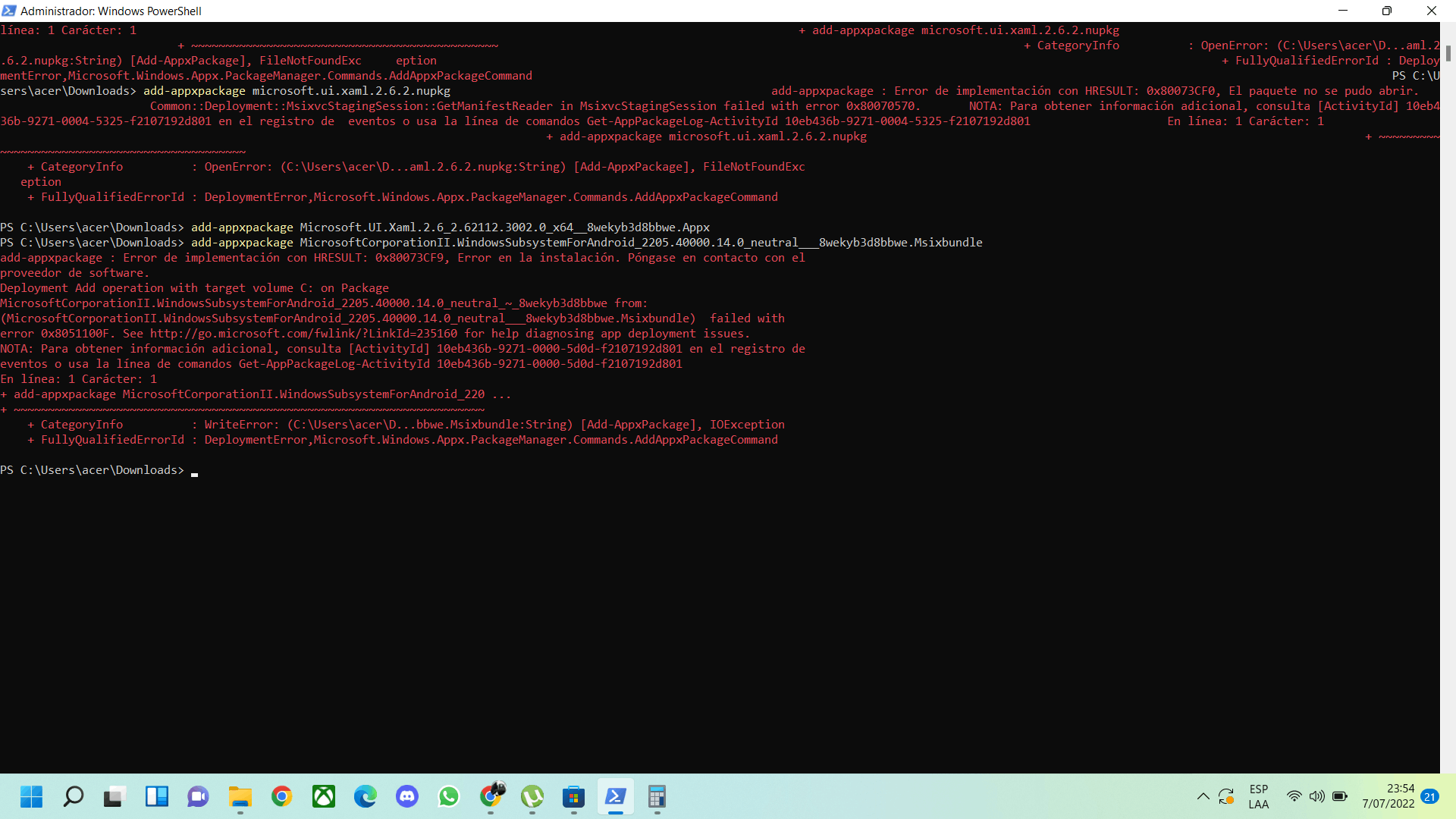This screenshot has height=819, width=1456.
Task: Launch the Xbox app icon
Action: [324, 796]
